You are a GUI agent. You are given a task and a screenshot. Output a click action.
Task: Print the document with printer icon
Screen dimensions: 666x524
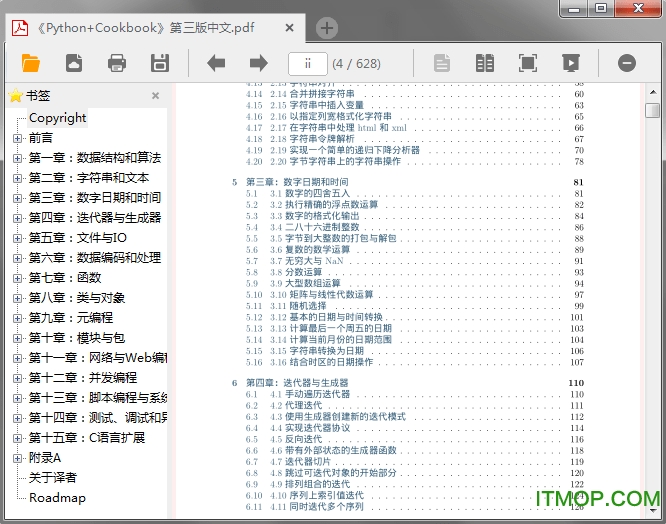click(x=117, y=64)
